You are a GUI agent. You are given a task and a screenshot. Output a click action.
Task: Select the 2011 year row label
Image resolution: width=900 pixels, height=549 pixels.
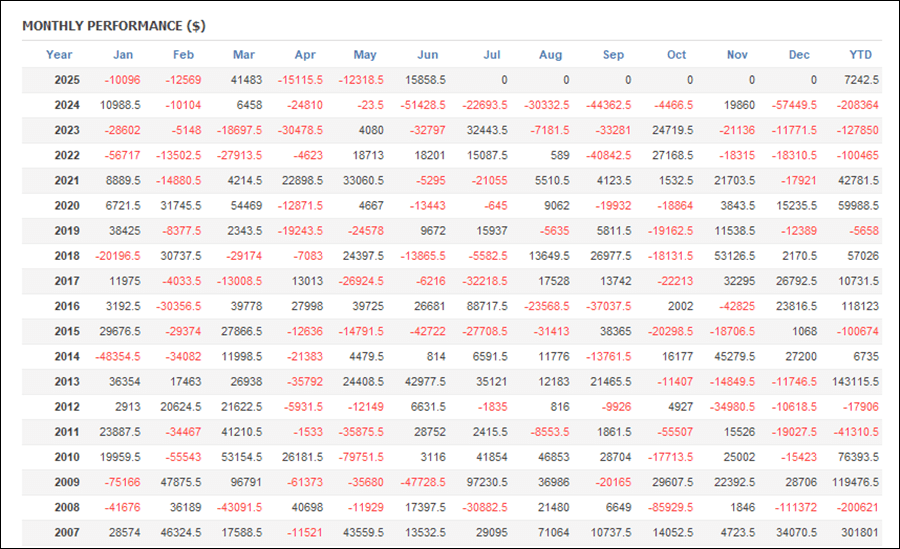click(67, 432)
